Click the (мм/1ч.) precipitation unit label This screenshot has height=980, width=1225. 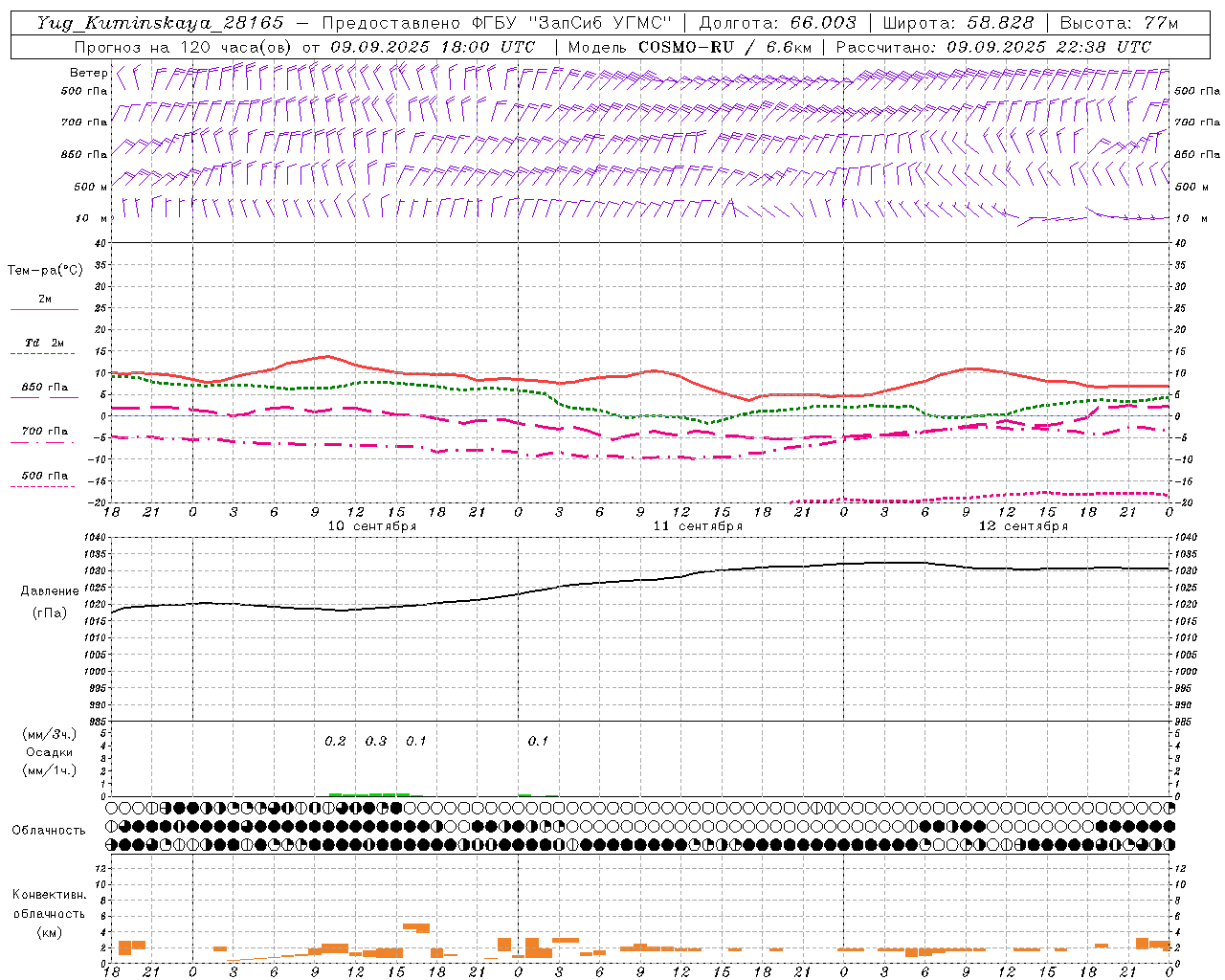coord(50,770)
